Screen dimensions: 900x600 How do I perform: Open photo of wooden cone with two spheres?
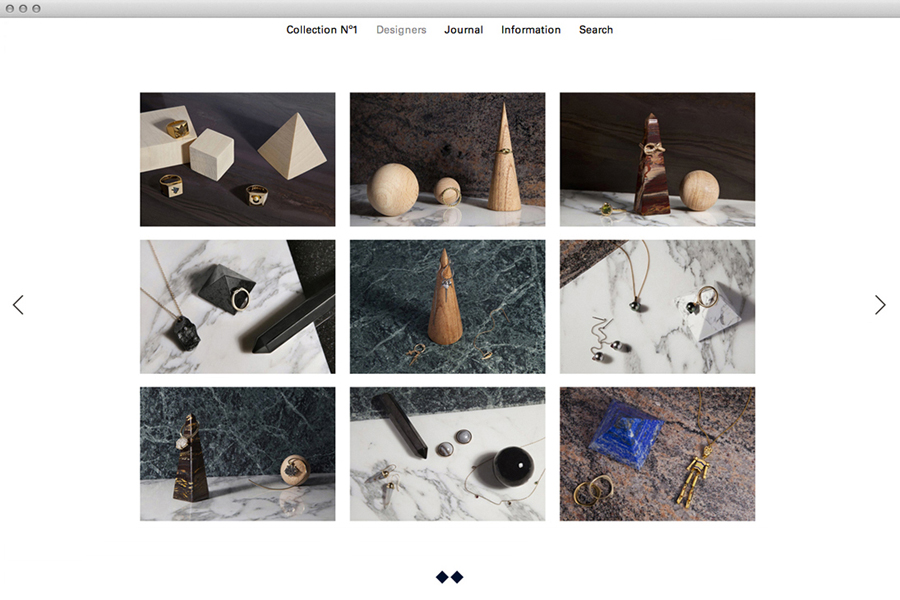(x=448, y=159)
